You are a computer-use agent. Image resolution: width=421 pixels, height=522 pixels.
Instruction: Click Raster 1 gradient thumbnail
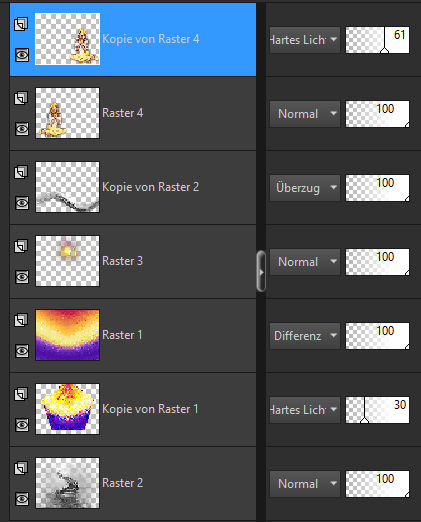(x=67, y=335)
